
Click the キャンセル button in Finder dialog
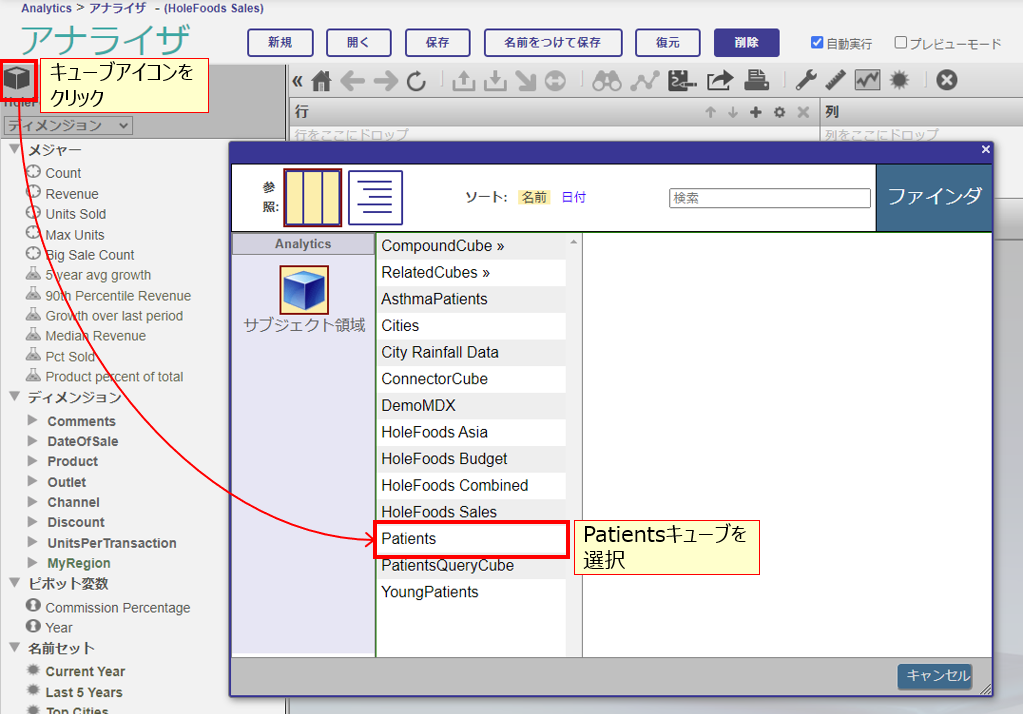[x=937, y=676]
